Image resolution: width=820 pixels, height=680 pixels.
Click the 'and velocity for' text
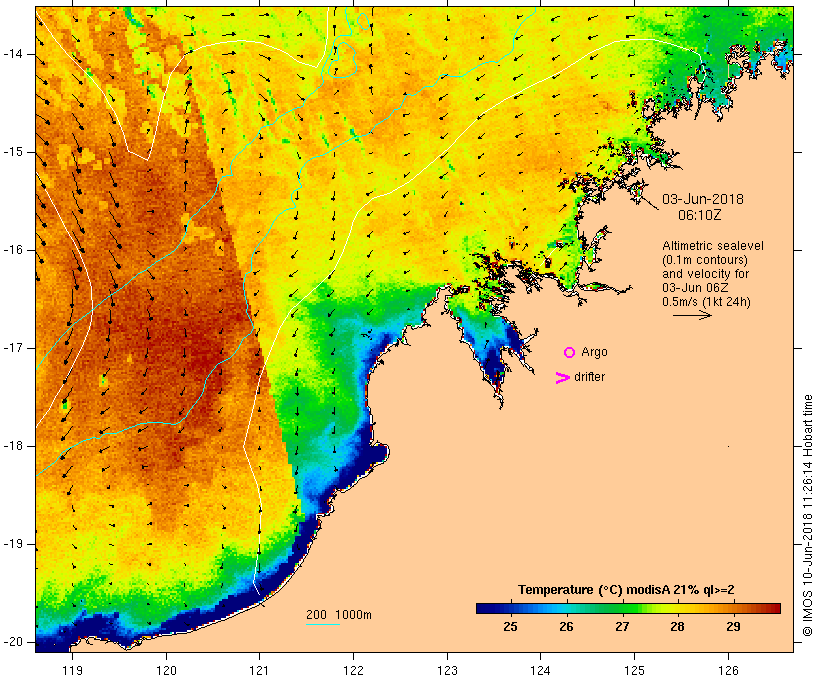[x=705, y=274]
